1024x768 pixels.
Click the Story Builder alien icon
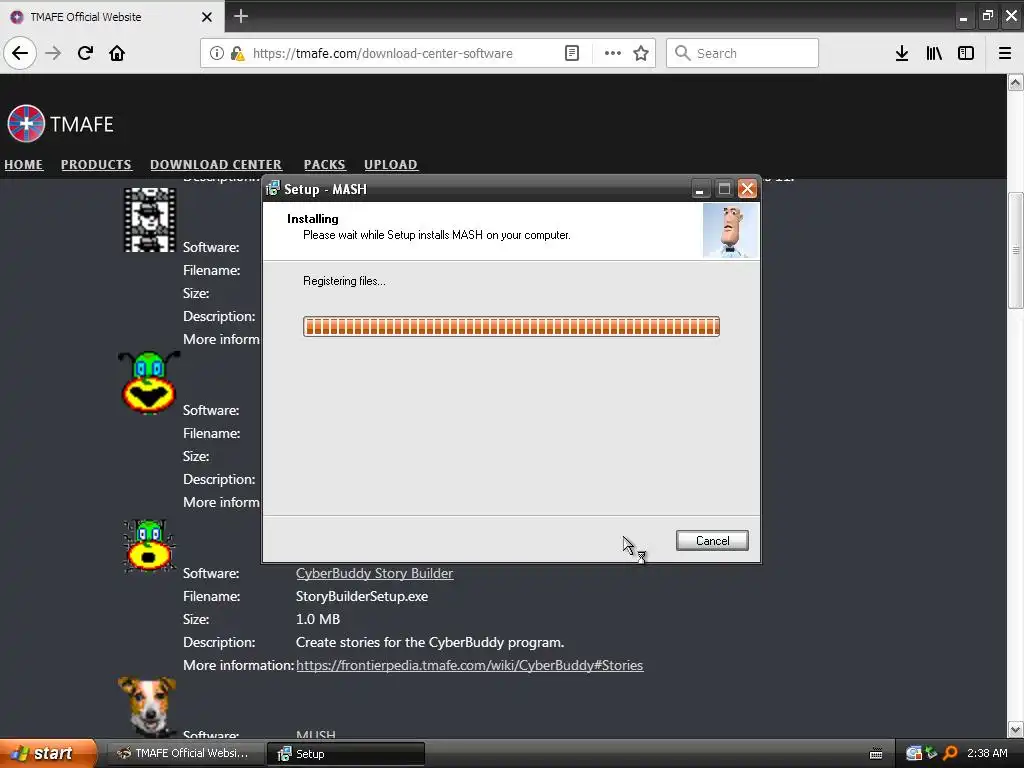click(x=150, y=545)
